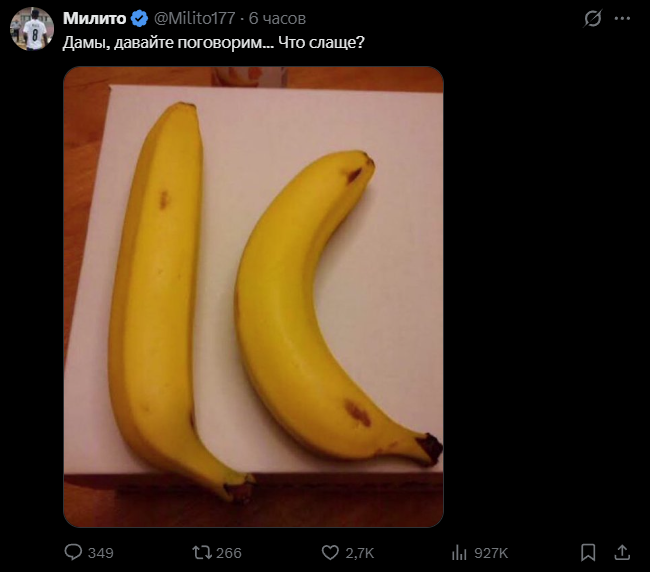Image resolution: width=650 pixels, height=572 pixels.
Task: Repost using the retweet arrows icon
Action: (x=200, y=552)
